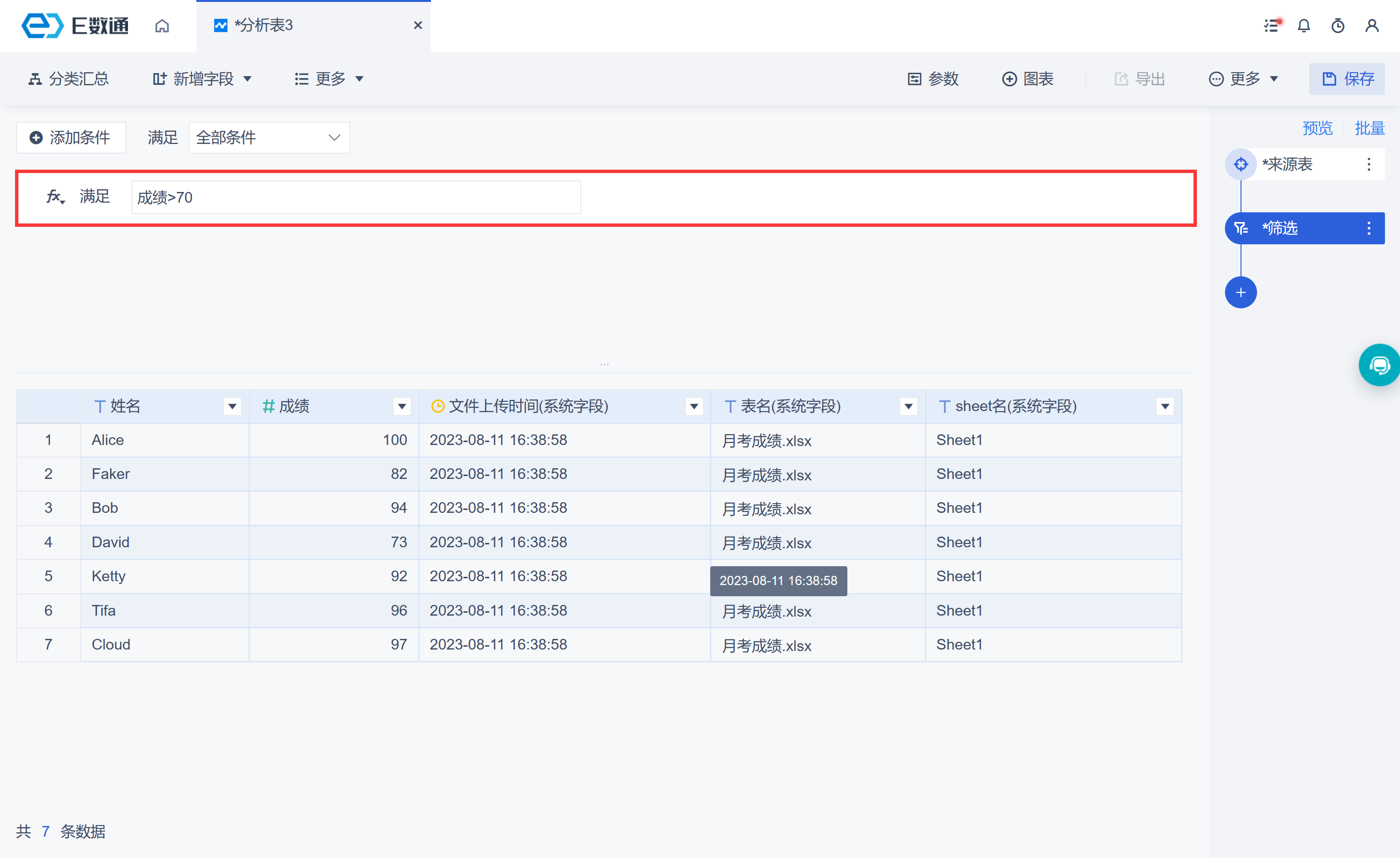This screenshot has width=1400, height=858.
Task: Expand the 全部条件 condition dropdown
Action: [x=269, y=138]
